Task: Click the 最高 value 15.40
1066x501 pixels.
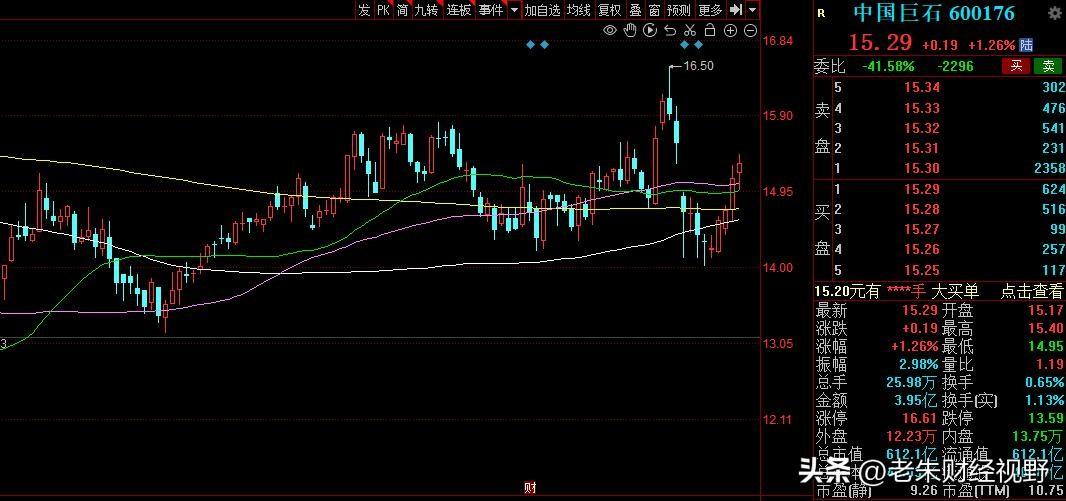Action: 1047,329
